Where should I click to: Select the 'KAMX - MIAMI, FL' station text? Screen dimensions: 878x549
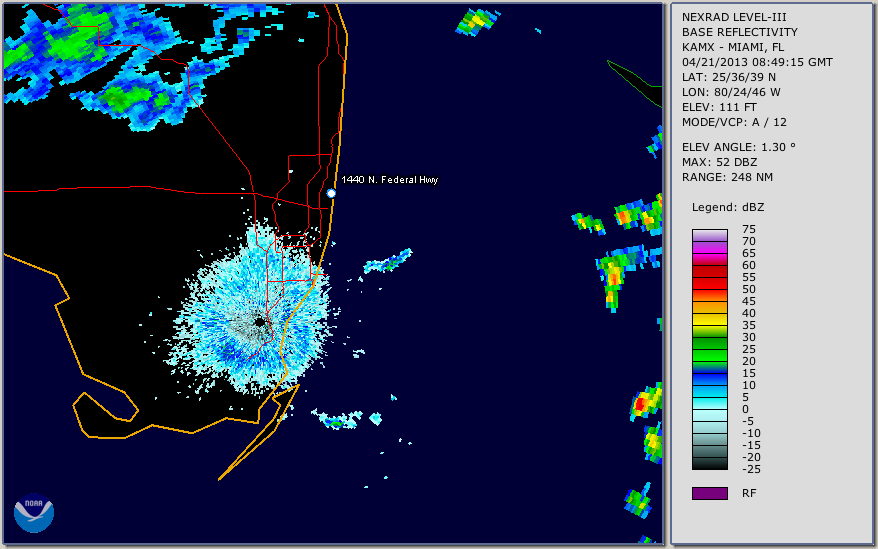[733, 47]
